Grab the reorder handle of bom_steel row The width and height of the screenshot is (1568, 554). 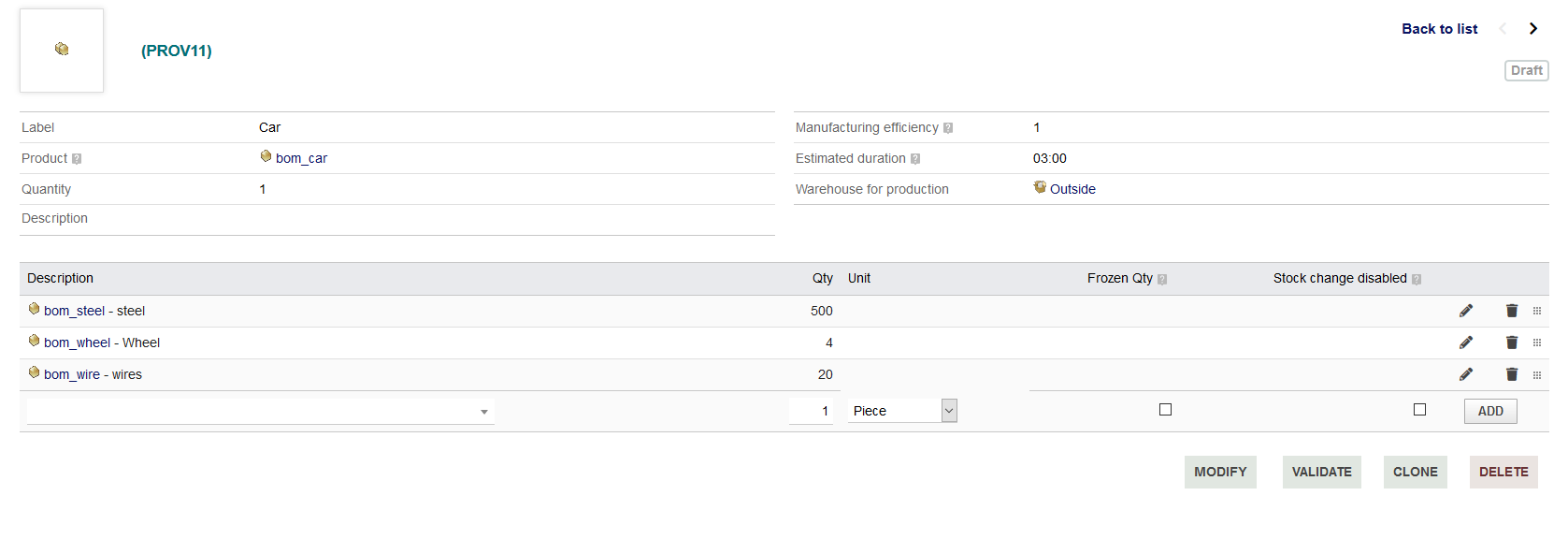[1537, 311]
